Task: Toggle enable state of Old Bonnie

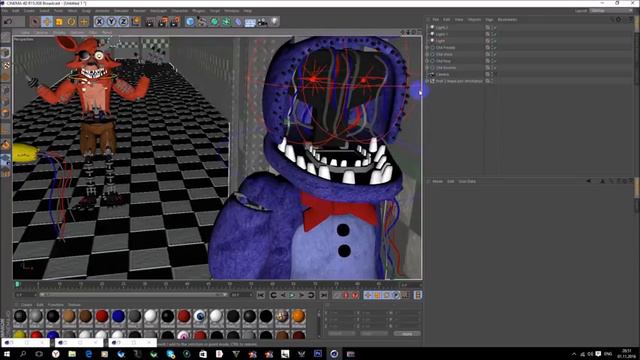Action: [494, 68]
